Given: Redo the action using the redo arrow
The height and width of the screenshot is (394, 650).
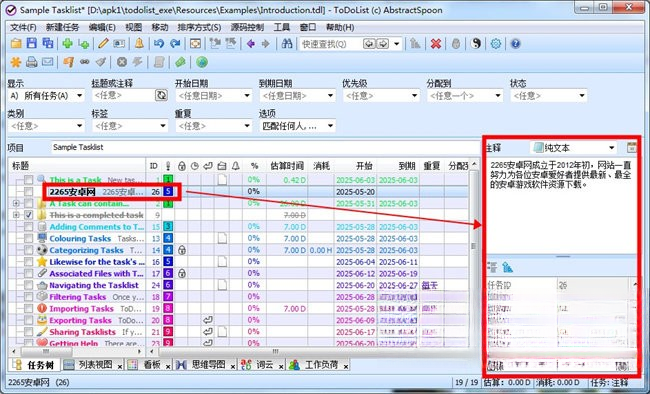Looking at the screenshot, I should point(175,44).
